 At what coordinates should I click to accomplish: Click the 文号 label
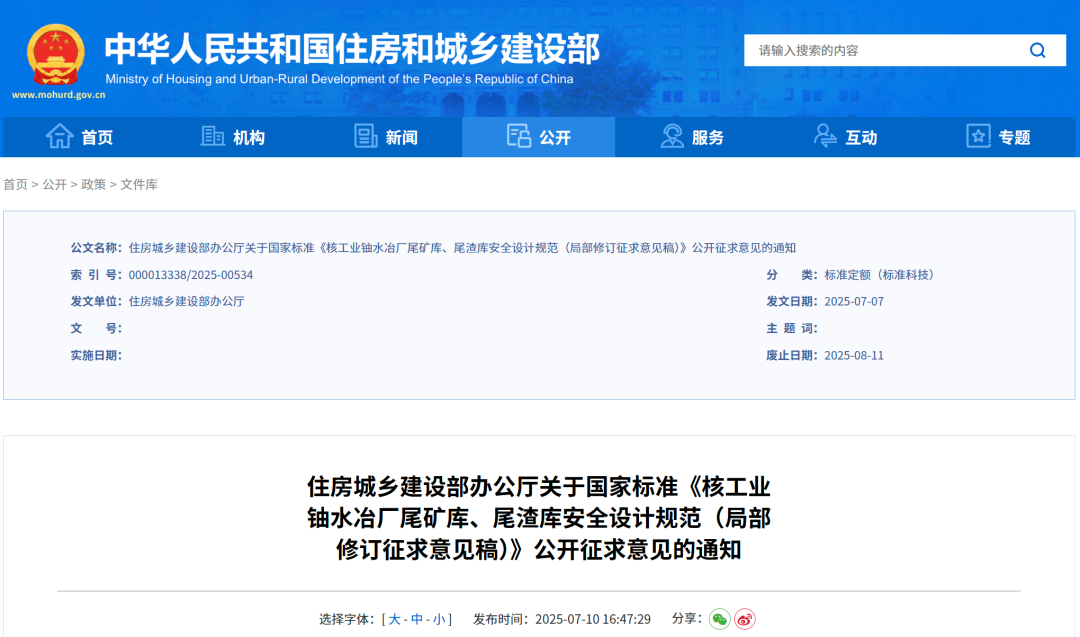(96, 328)
